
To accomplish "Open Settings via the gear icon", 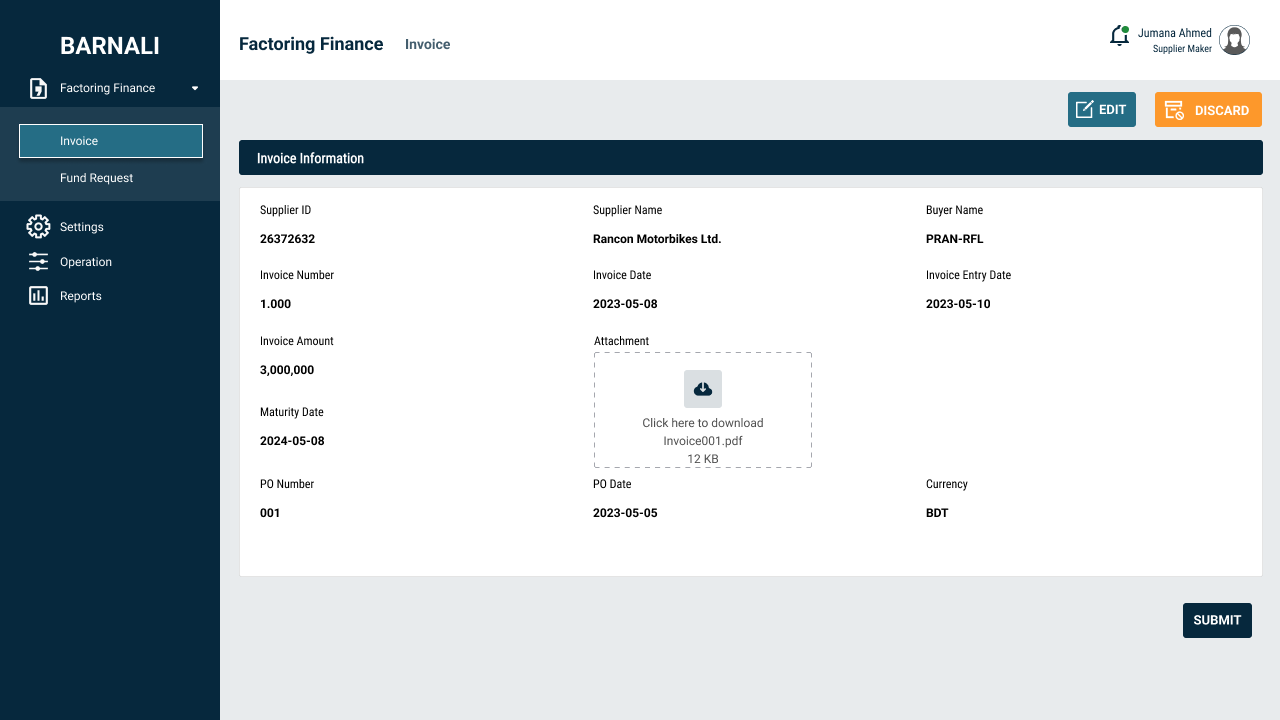I will [38, 227].
